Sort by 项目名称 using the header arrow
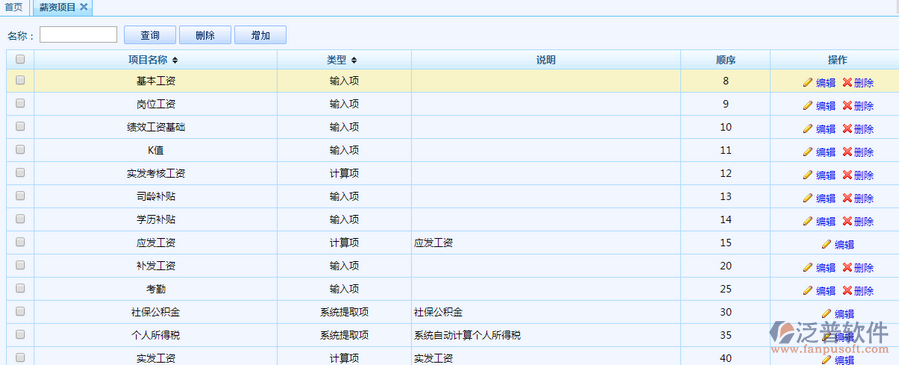This screenshot has height=365, width=899. click(x=175, y=60)
